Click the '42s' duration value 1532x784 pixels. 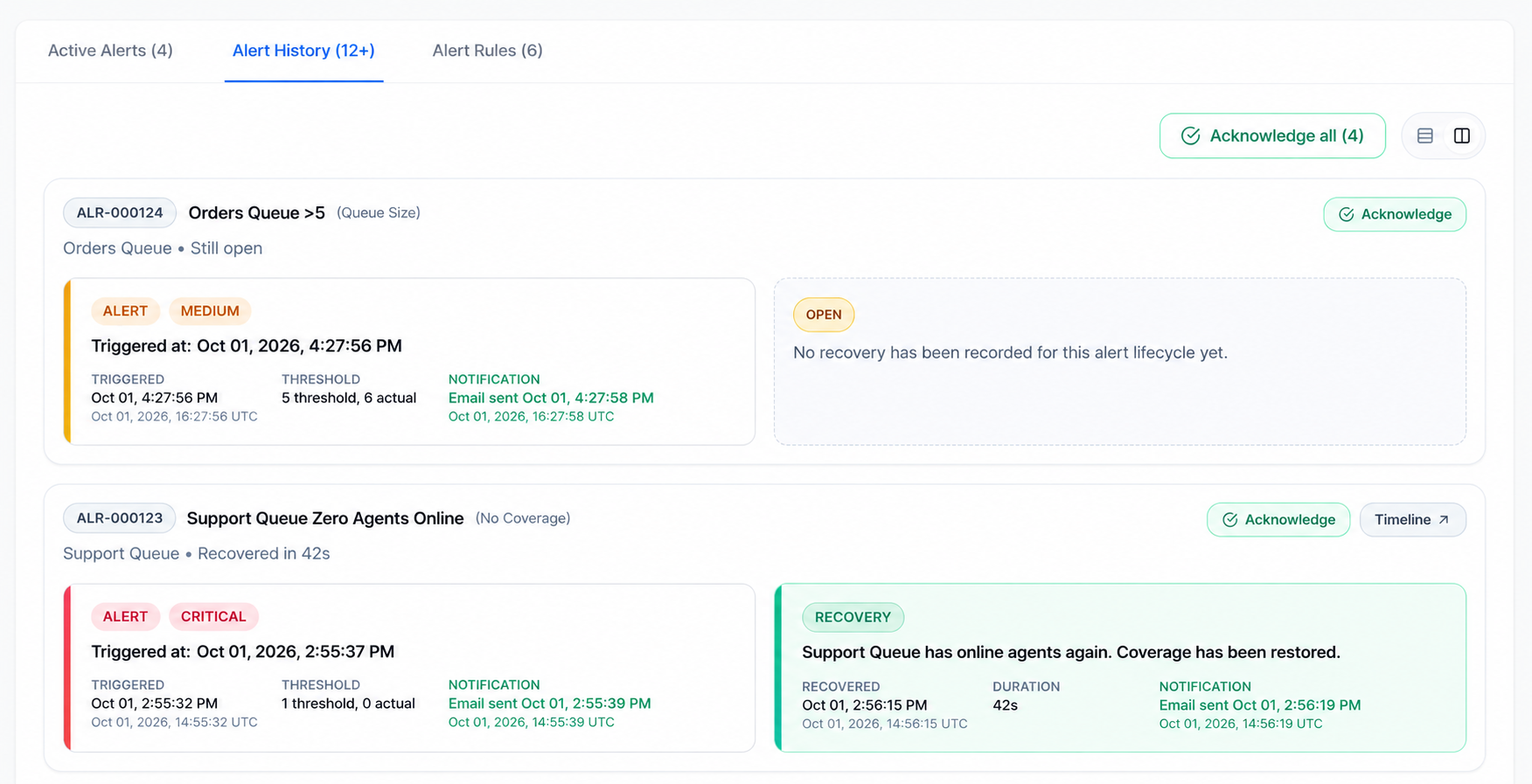(1005, 705)
